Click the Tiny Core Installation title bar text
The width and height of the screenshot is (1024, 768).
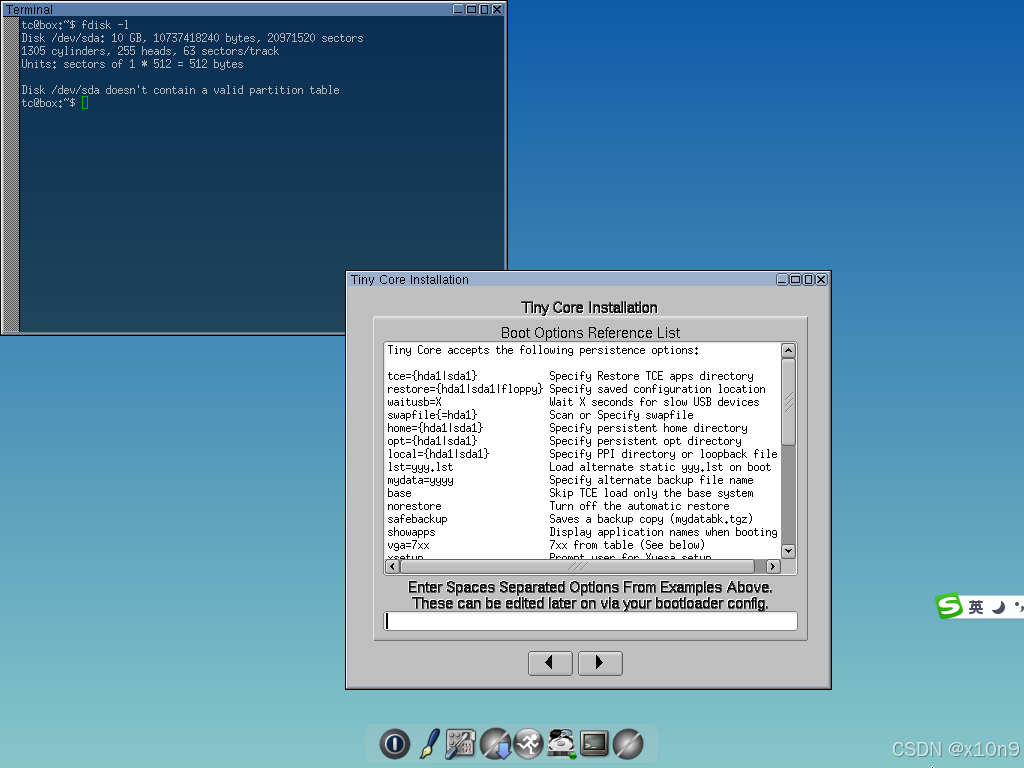pyautogui.click(x=409, y=280)
